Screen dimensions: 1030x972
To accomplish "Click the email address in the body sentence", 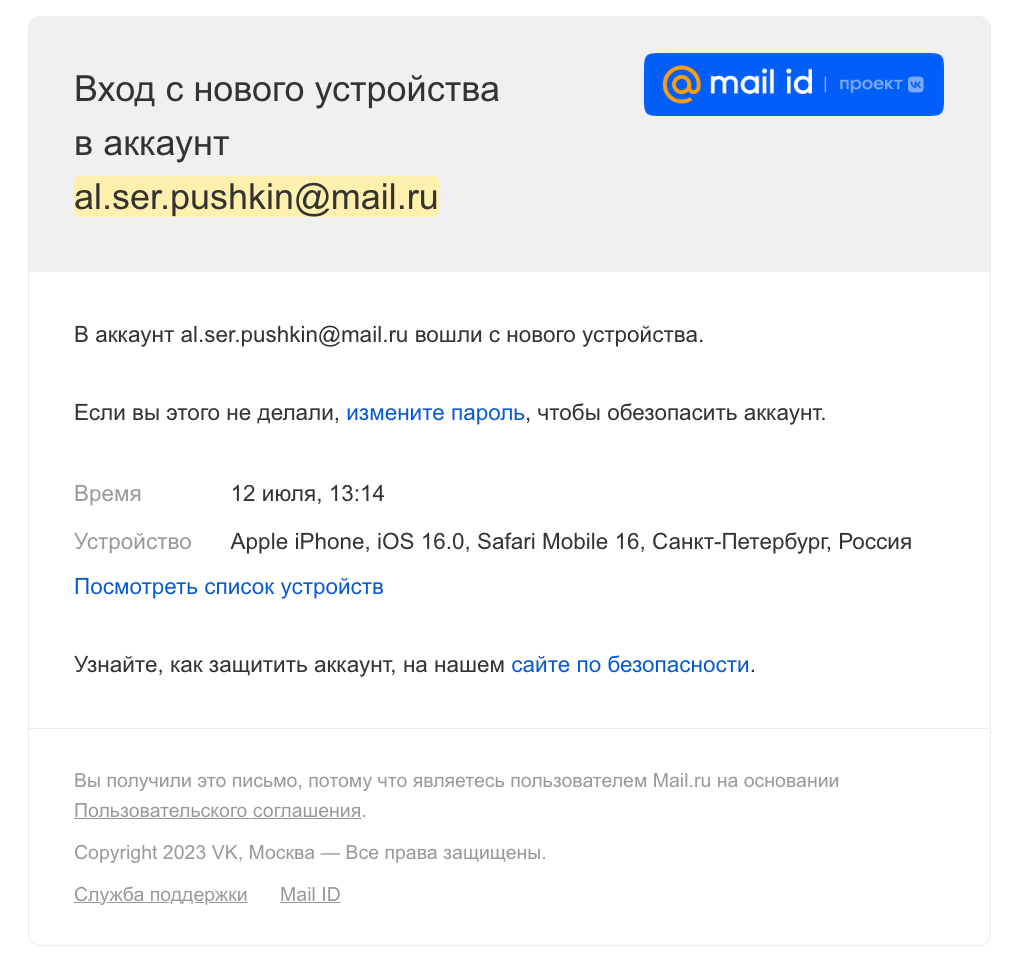I will click(294, 335).
